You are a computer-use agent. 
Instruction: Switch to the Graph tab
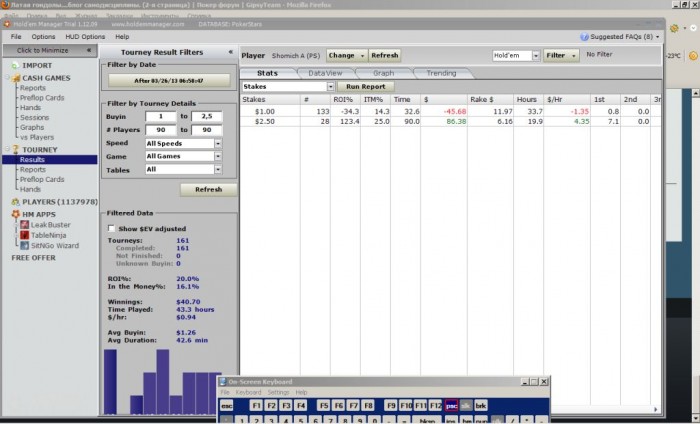click(x=383, y=73)
